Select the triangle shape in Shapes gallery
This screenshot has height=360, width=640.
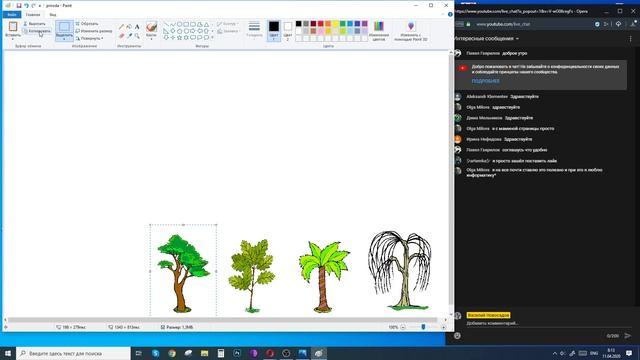point(207,24)
